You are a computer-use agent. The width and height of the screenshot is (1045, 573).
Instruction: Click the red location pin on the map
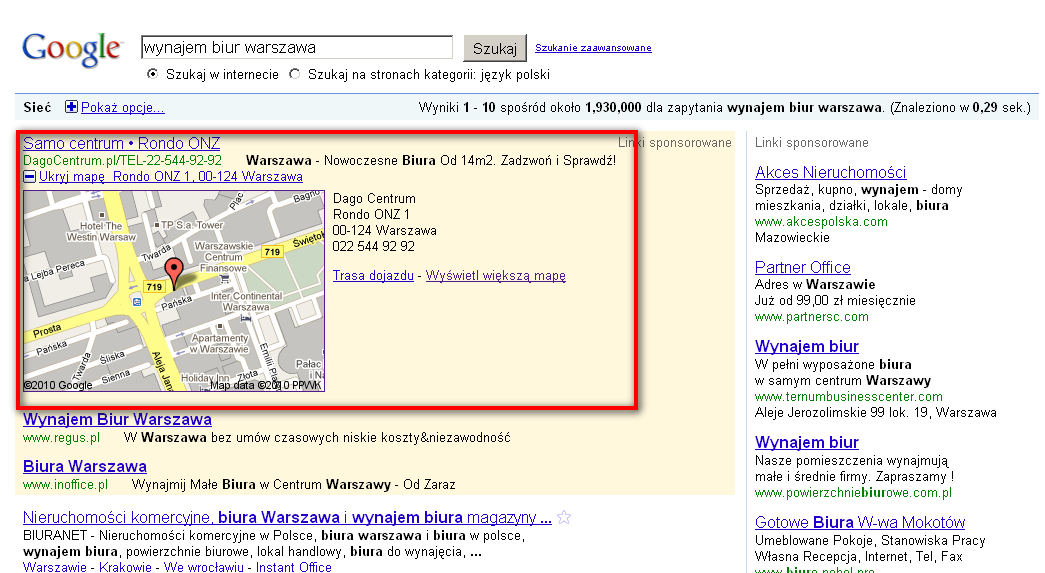tap(174, 273)
